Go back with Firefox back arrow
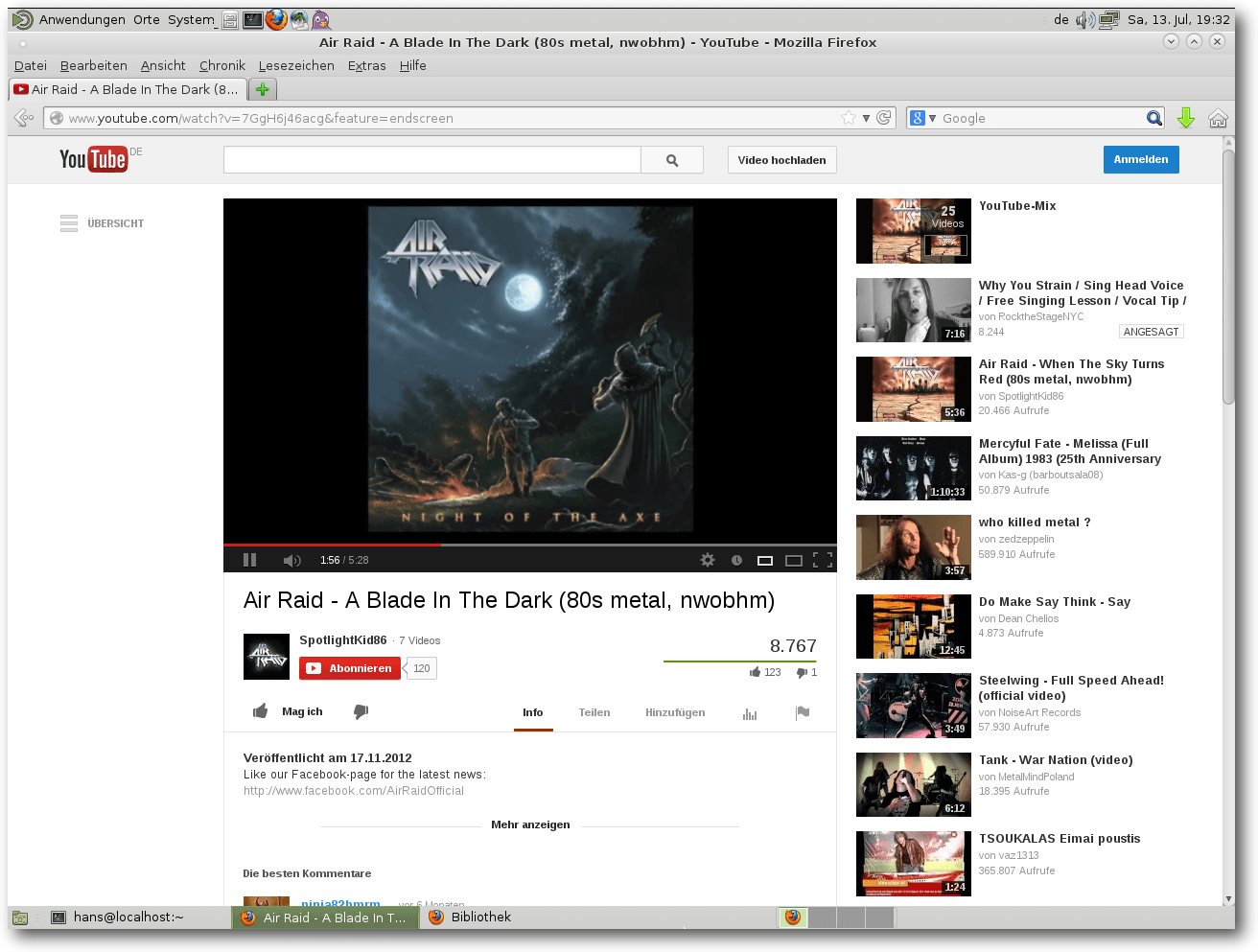The image size is (1258, 952). (x=24, y=118)
